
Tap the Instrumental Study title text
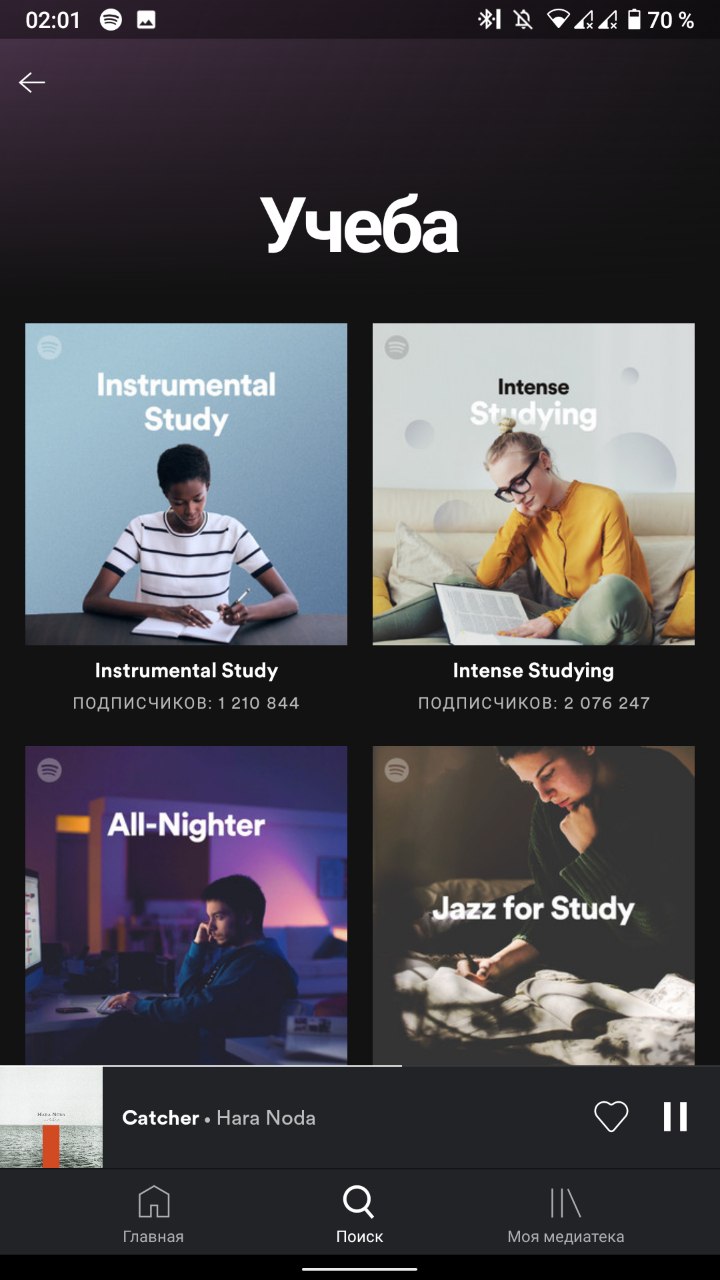186,671
